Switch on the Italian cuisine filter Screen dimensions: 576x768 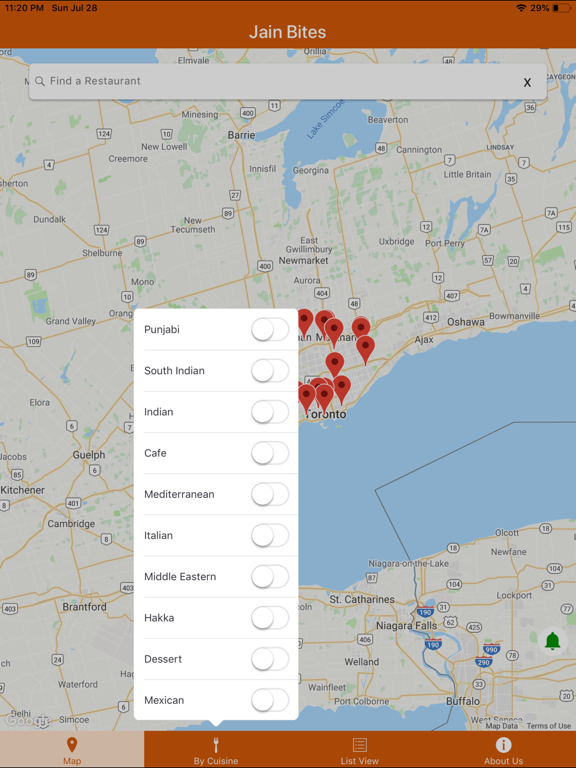270,535
